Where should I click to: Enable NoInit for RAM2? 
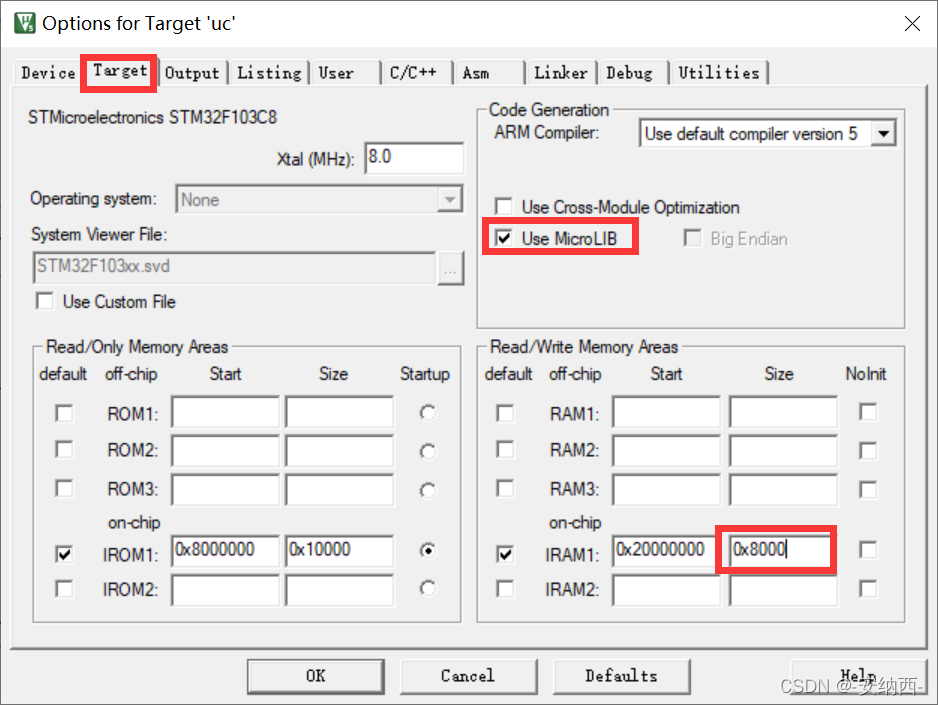coord(868,450)
